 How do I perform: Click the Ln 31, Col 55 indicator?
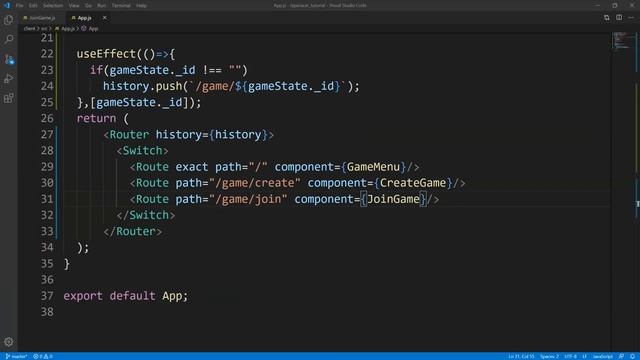(x=521, y=356)
